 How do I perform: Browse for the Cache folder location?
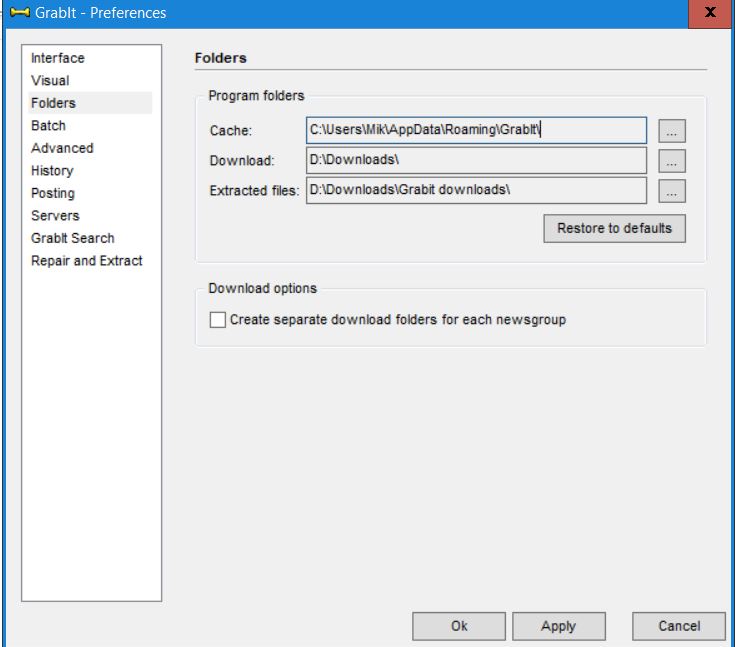click(x=672, y=131)
